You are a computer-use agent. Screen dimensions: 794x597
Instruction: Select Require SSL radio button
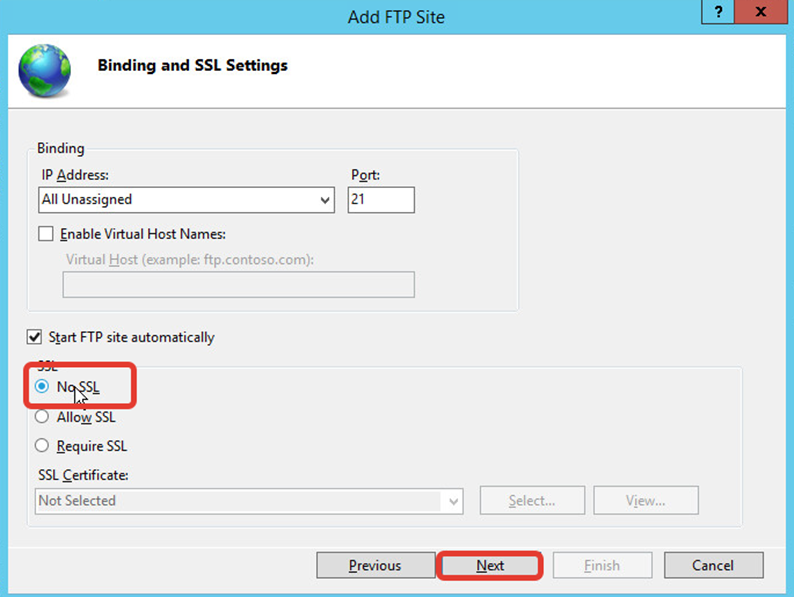42,446
